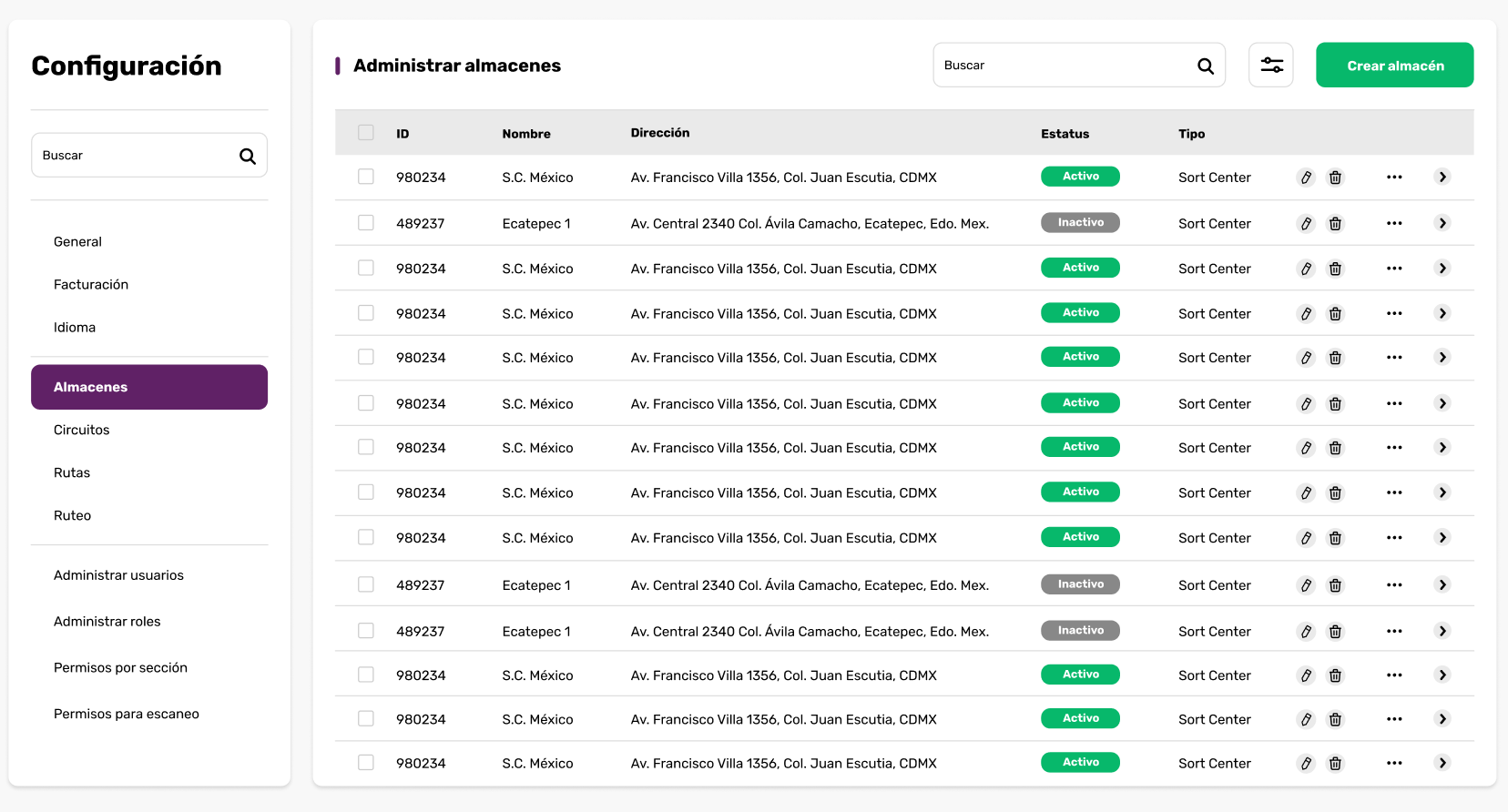Click the Crear almacén button

pos(1394,66)
